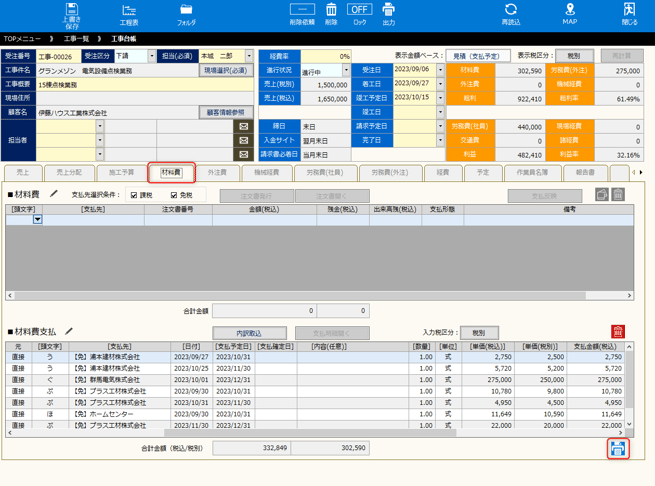This screenshot has width=655, height=486.
Task: Switch to the 労務費(社員) tab
Action: [325, 173]
